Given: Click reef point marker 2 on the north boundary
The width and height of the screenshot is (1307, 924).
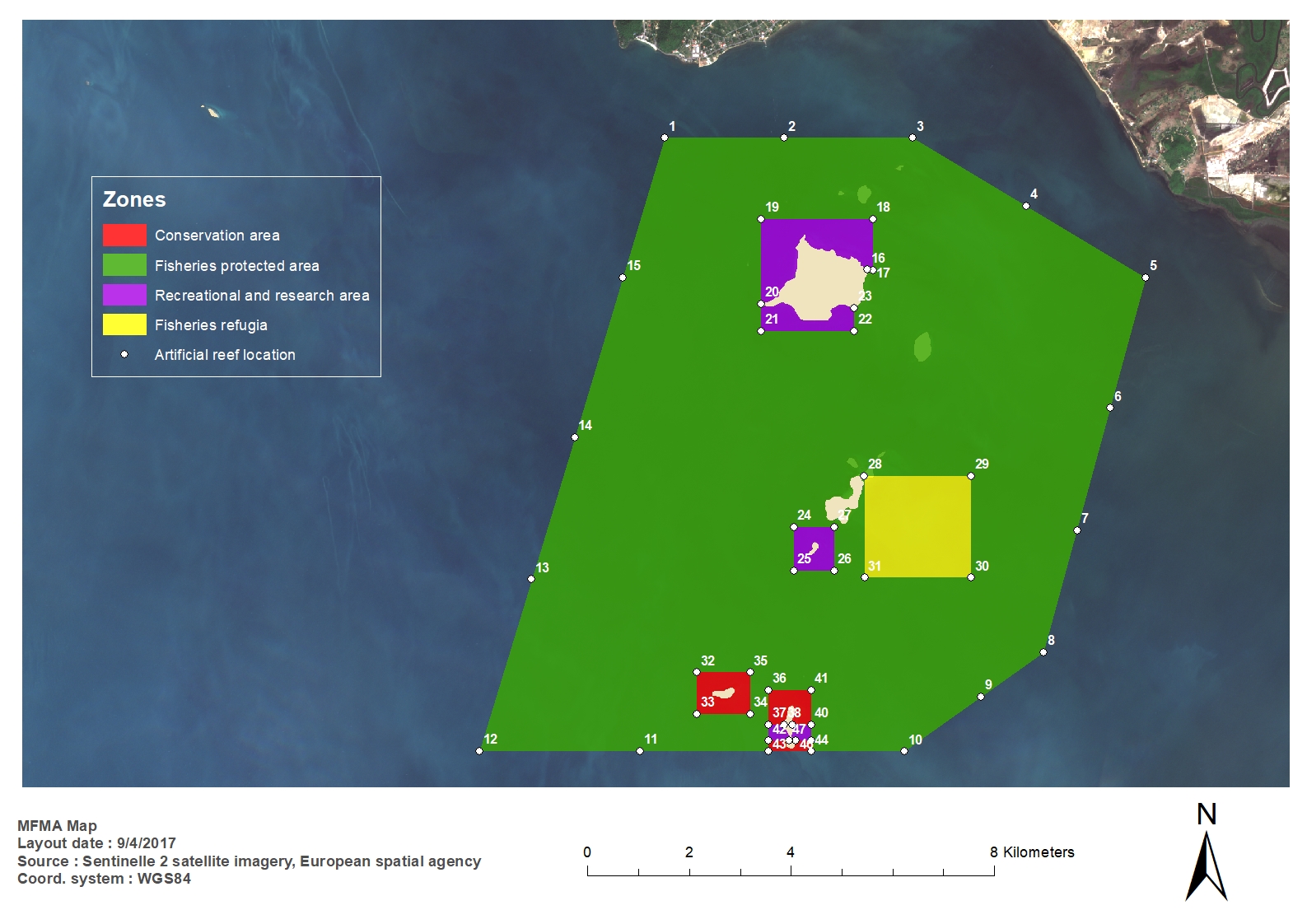Looking at the screenshot, I should point(784,138).
